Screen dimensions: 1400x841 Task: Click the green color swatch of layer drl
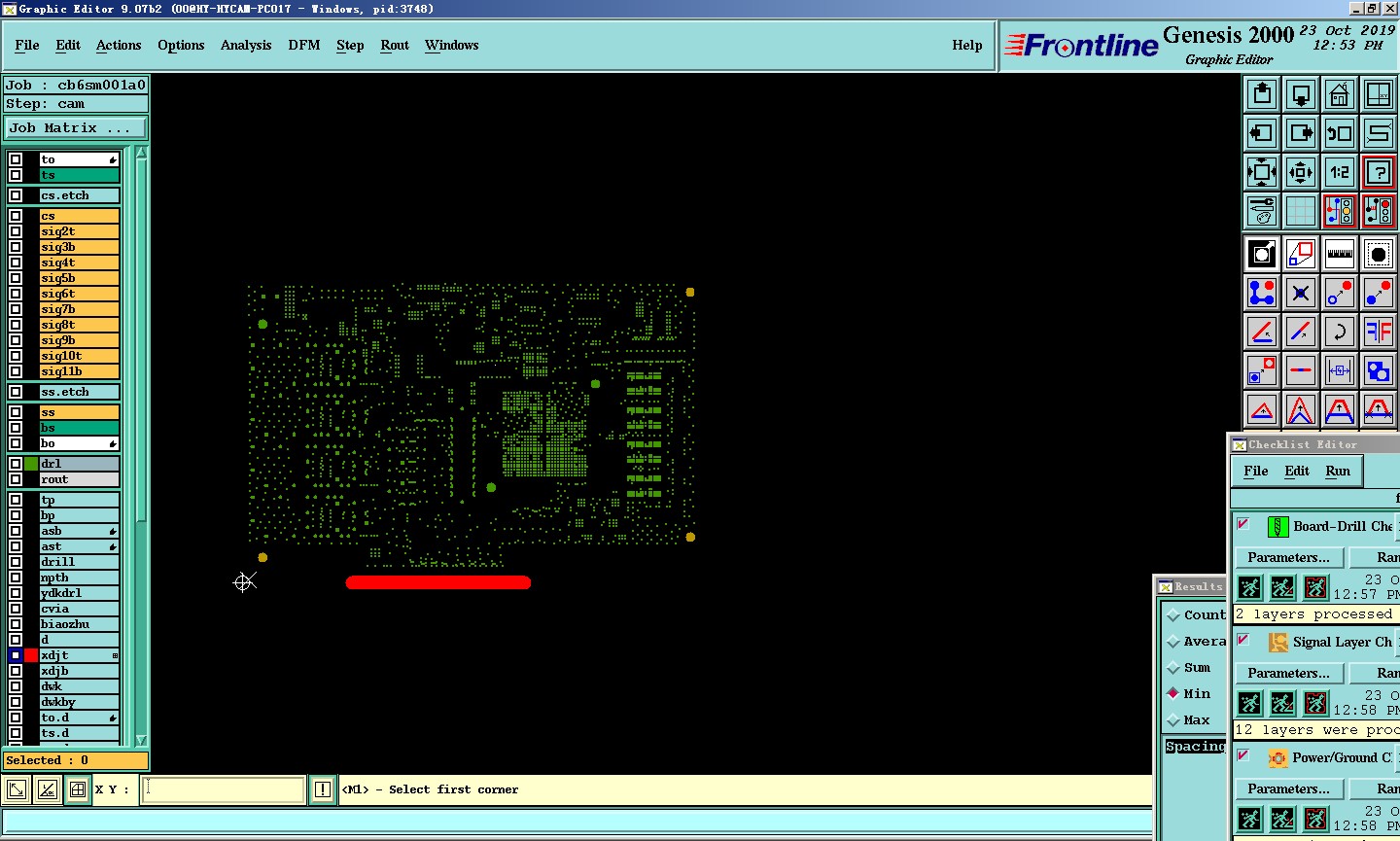[31, 464]
